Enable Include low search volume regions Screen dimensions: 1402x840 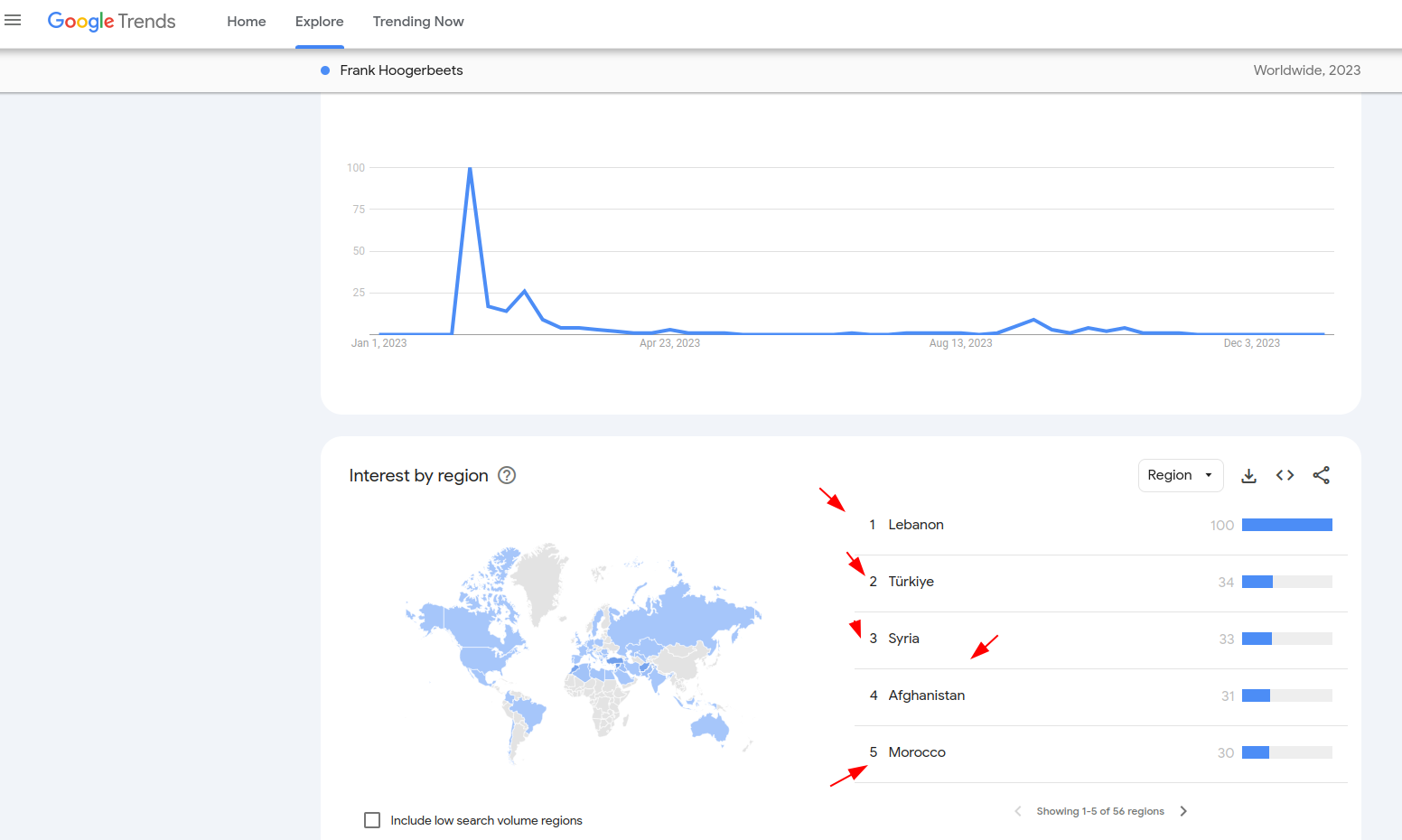(372, 820)
